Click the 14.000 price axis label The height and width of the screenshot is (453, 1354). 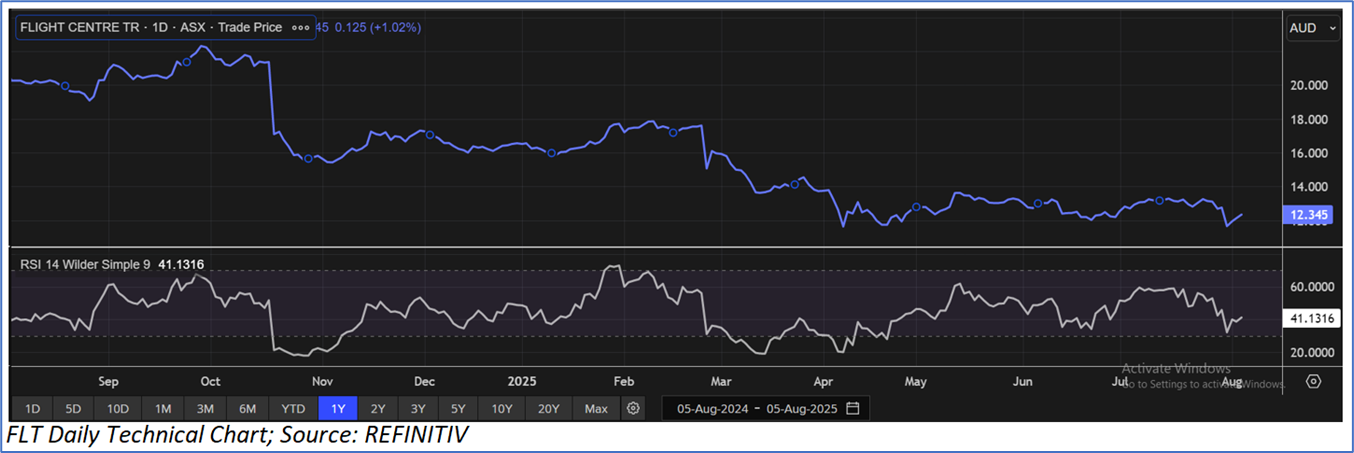[x=1308, y=187]
